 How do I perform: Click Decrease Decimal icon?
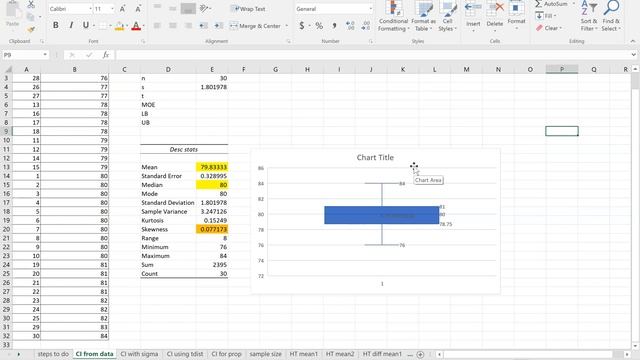point(366,26)
